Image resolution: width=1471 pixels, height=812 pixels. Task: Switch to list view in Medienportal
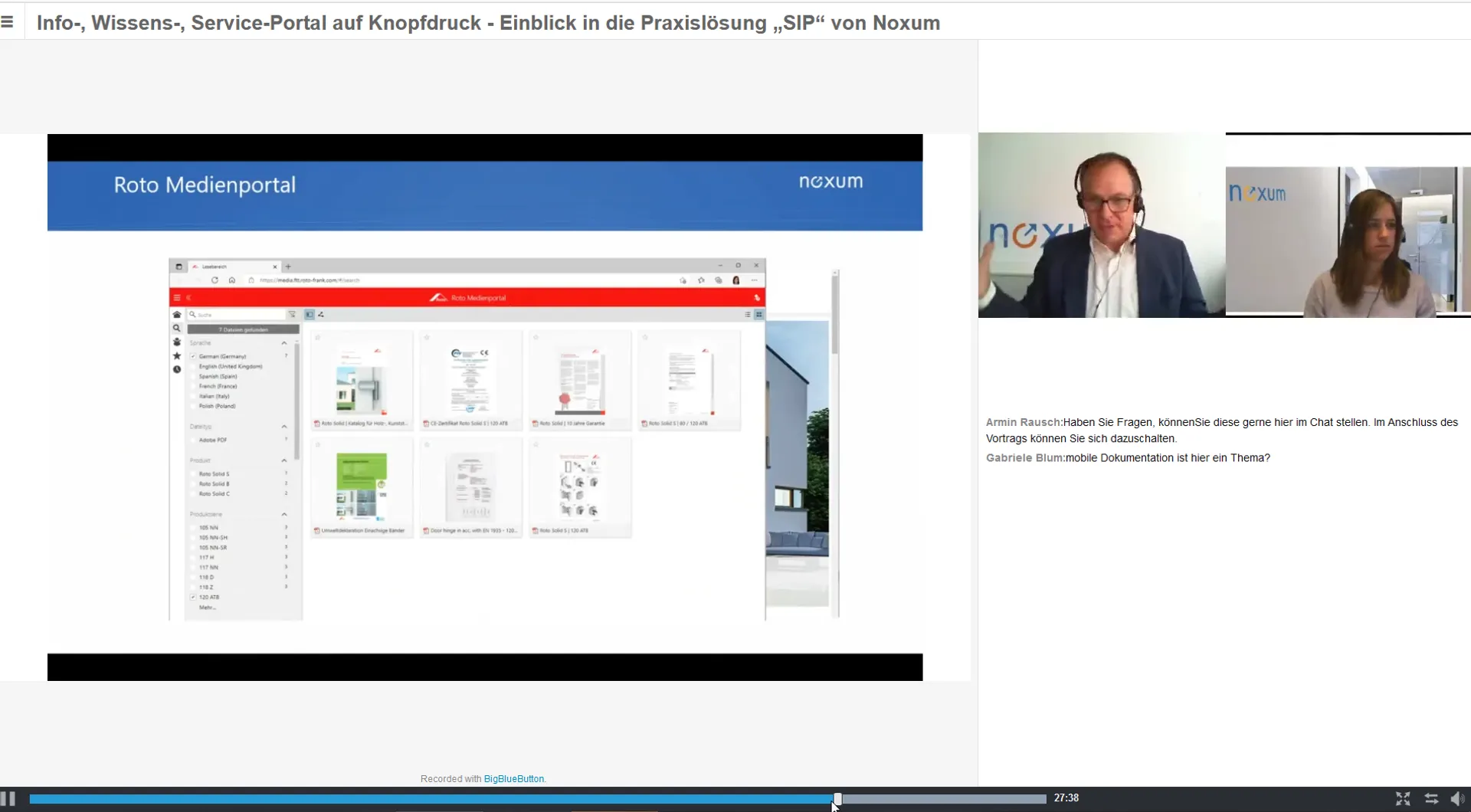[748, 315]
